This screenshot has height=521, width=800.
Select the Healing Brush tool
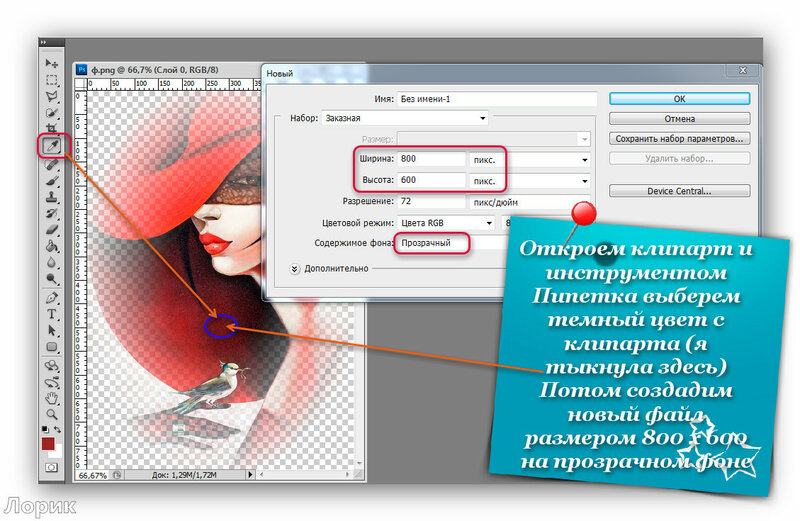point(52,164)
